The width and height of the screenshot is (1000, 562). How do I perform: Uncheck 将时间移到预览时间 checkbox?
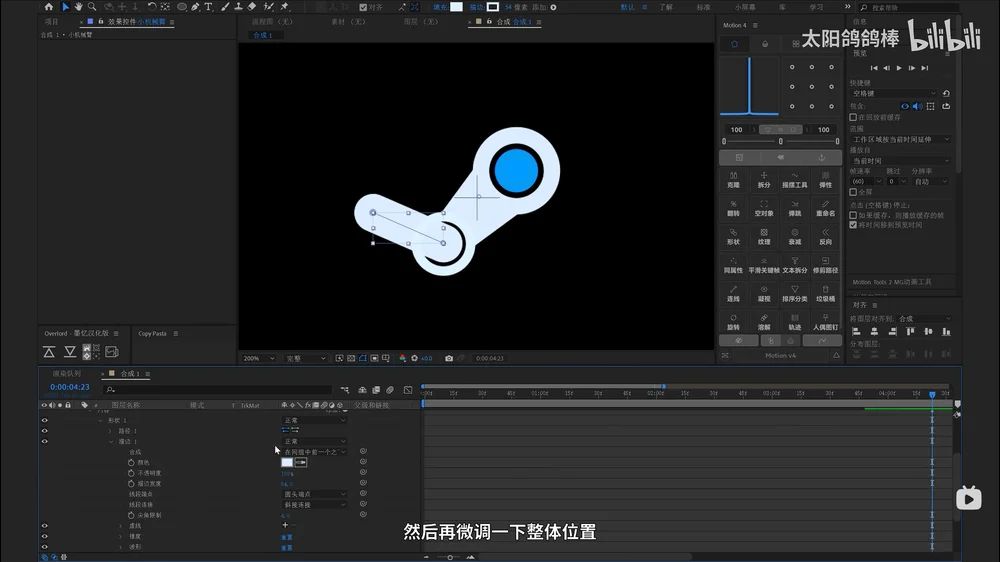coord(853,225)
